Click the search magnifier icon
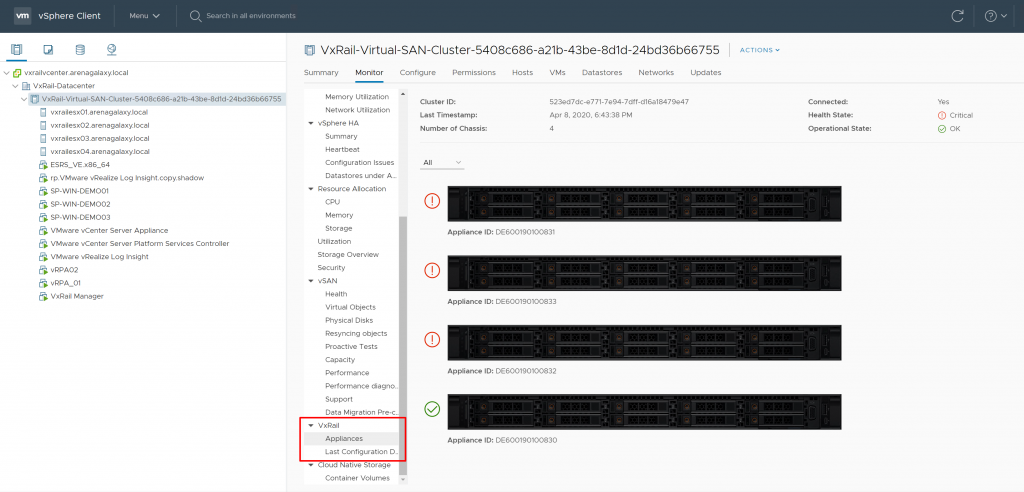 195,16
